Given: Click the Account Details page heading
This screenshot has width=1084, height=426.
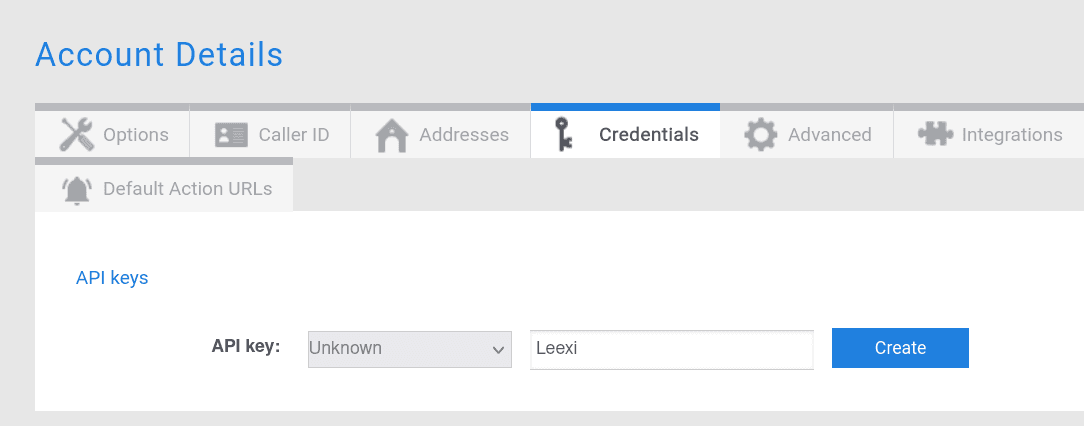Looking at the screenshot, I should [x=159, y=54].
